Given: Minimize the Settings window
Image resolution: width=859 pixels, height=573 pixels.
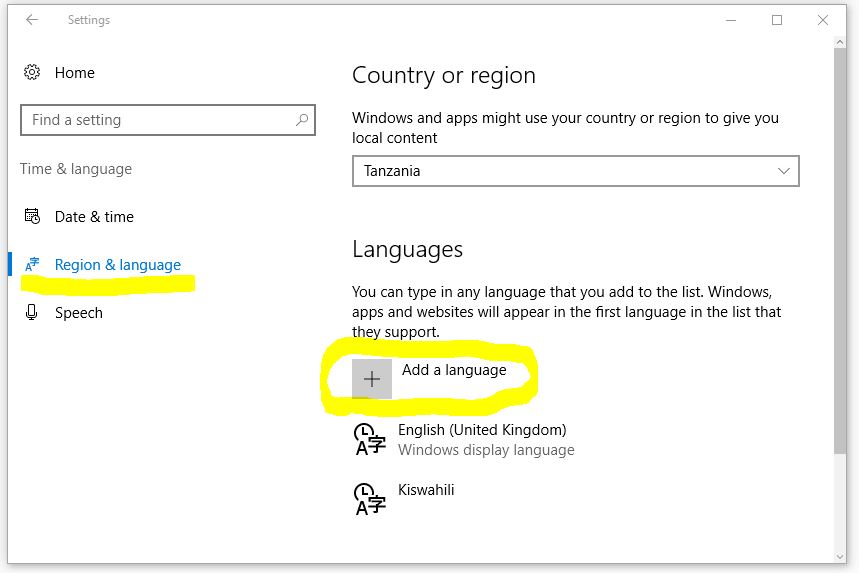Looking at the screenshot, I should [x=731, y=20].
